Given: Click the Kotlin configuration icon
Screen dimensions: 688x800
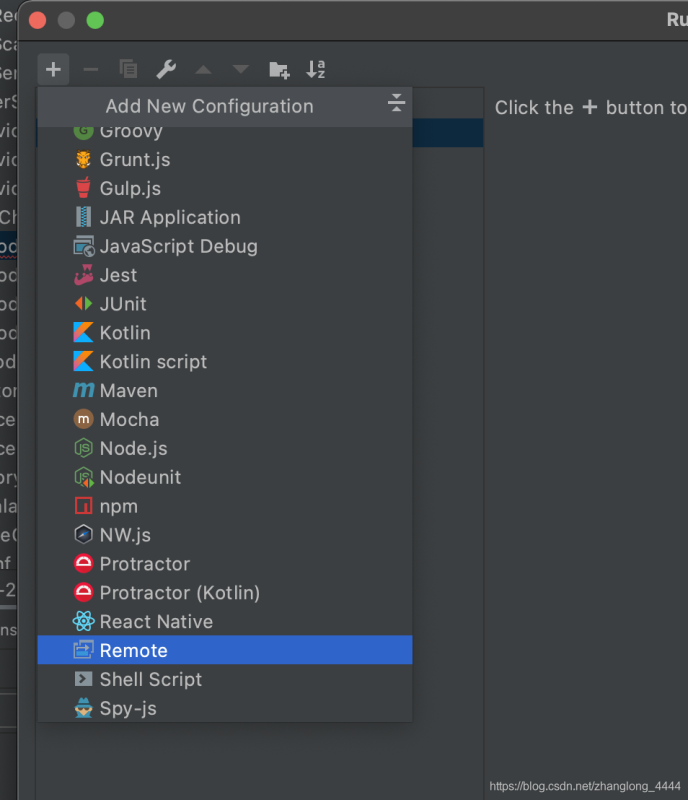Looking at the screenshot, I should tap(82, 333).
